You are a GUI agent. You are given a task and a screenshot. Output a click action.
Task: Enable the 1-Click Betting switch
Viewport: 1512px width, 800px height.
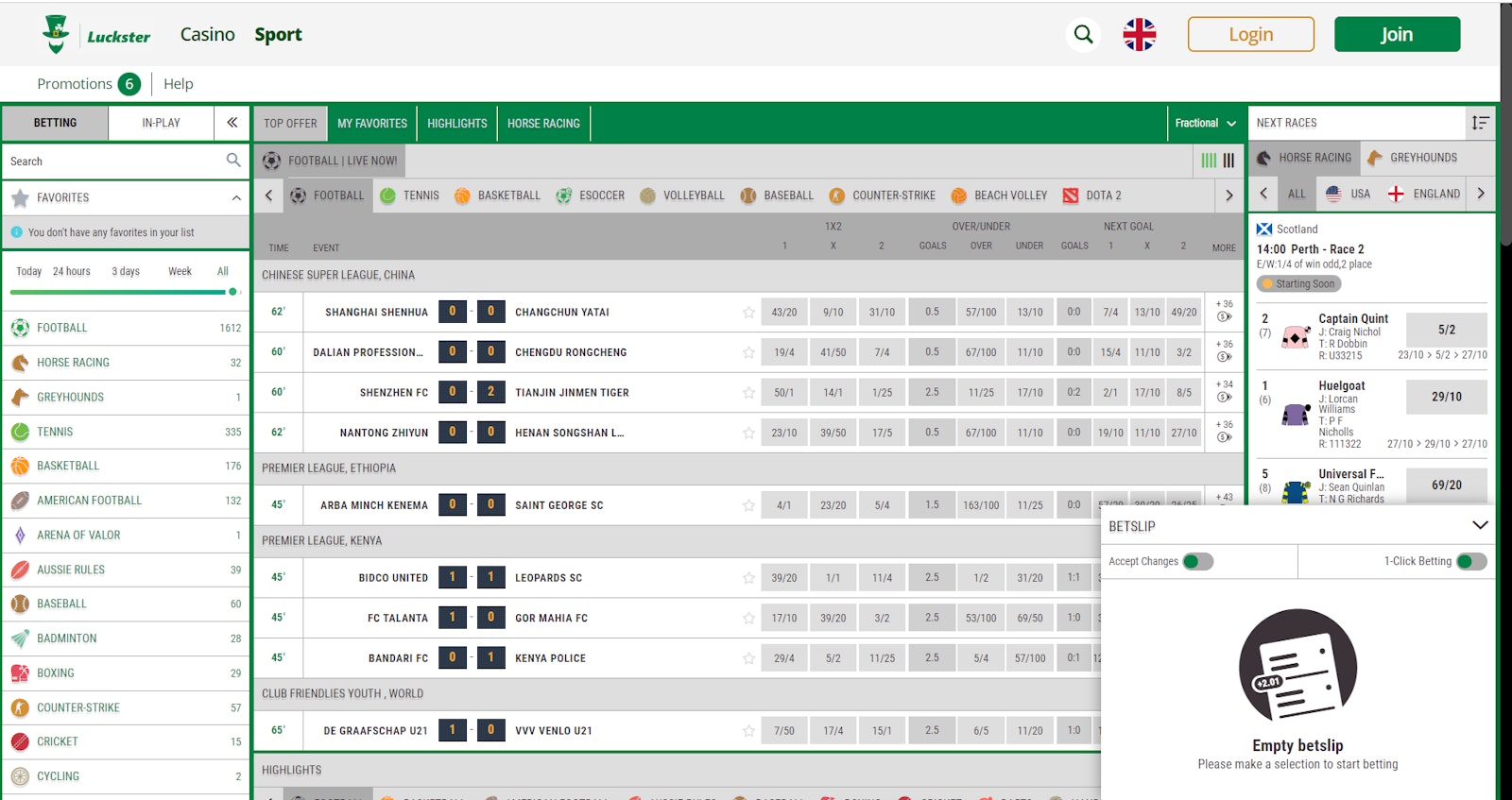pyautogui.click(x=1470, y=562)
